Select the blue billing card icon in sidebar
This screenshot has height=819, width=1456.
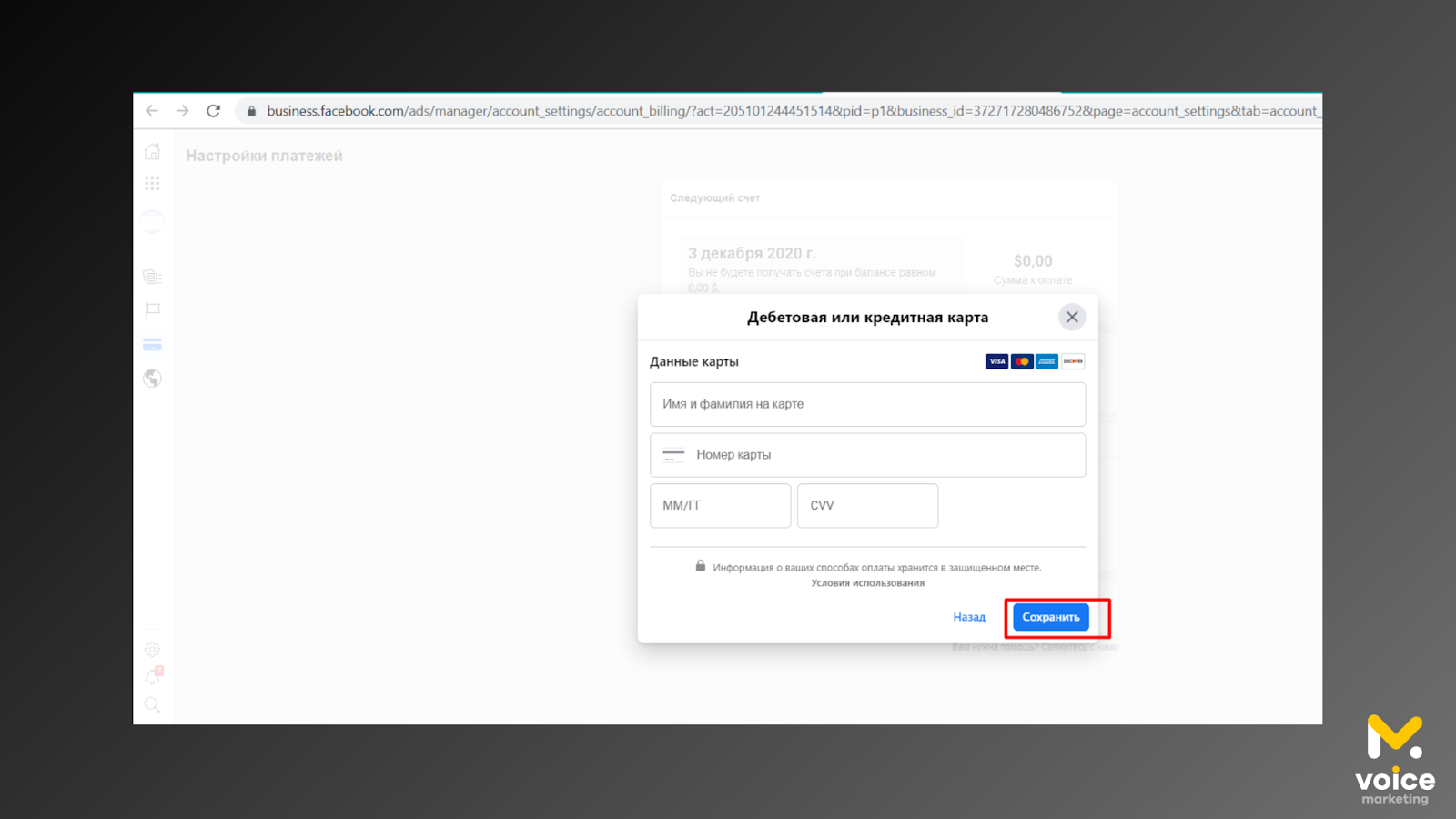(x=153, y=345)
